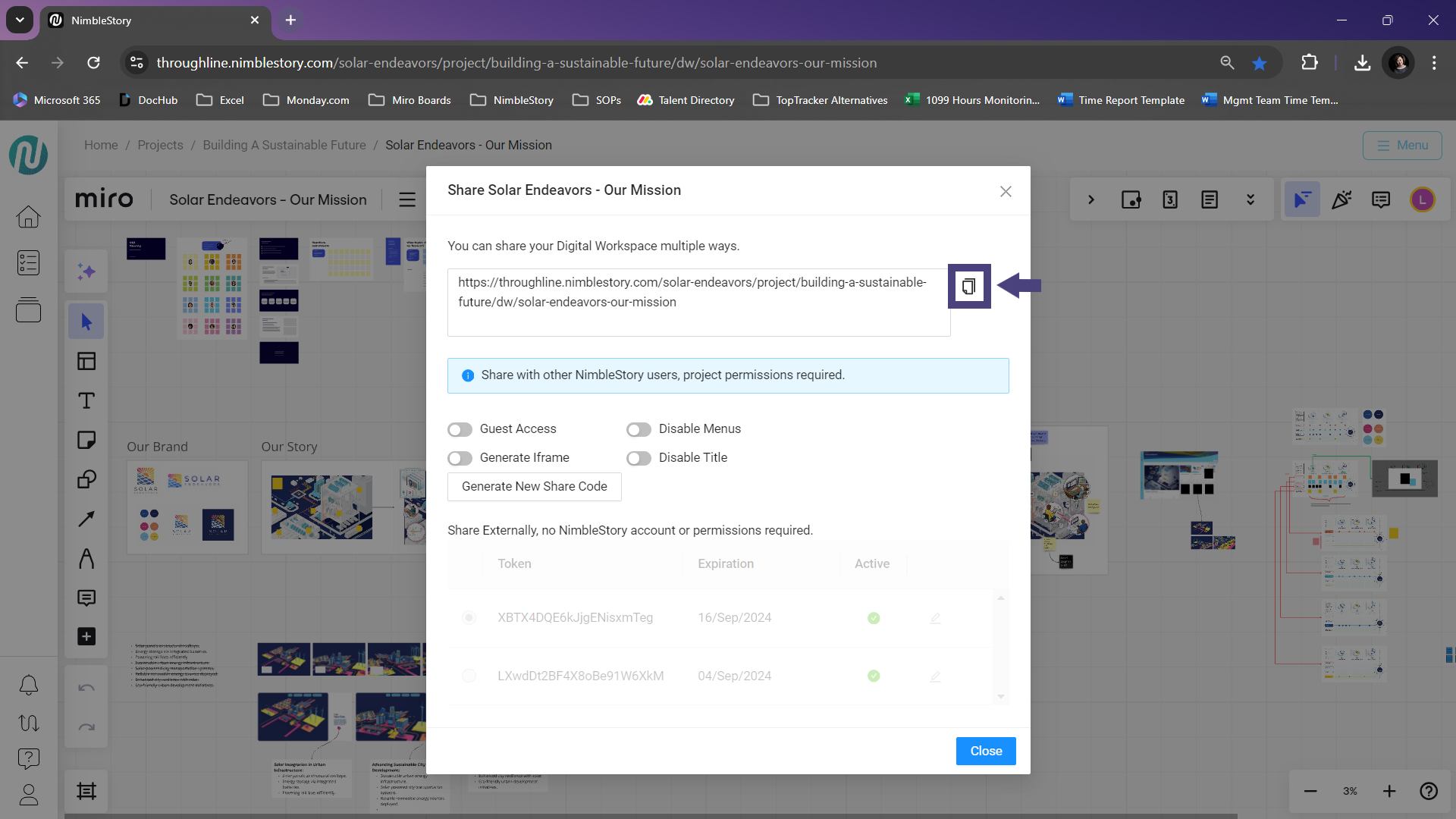Image resolution: width=1456 pixels, height=819 pixels.
Task: Select the XBTX4DQE6kJjgENisxmTeg token radio button
Action: [469, 618]
